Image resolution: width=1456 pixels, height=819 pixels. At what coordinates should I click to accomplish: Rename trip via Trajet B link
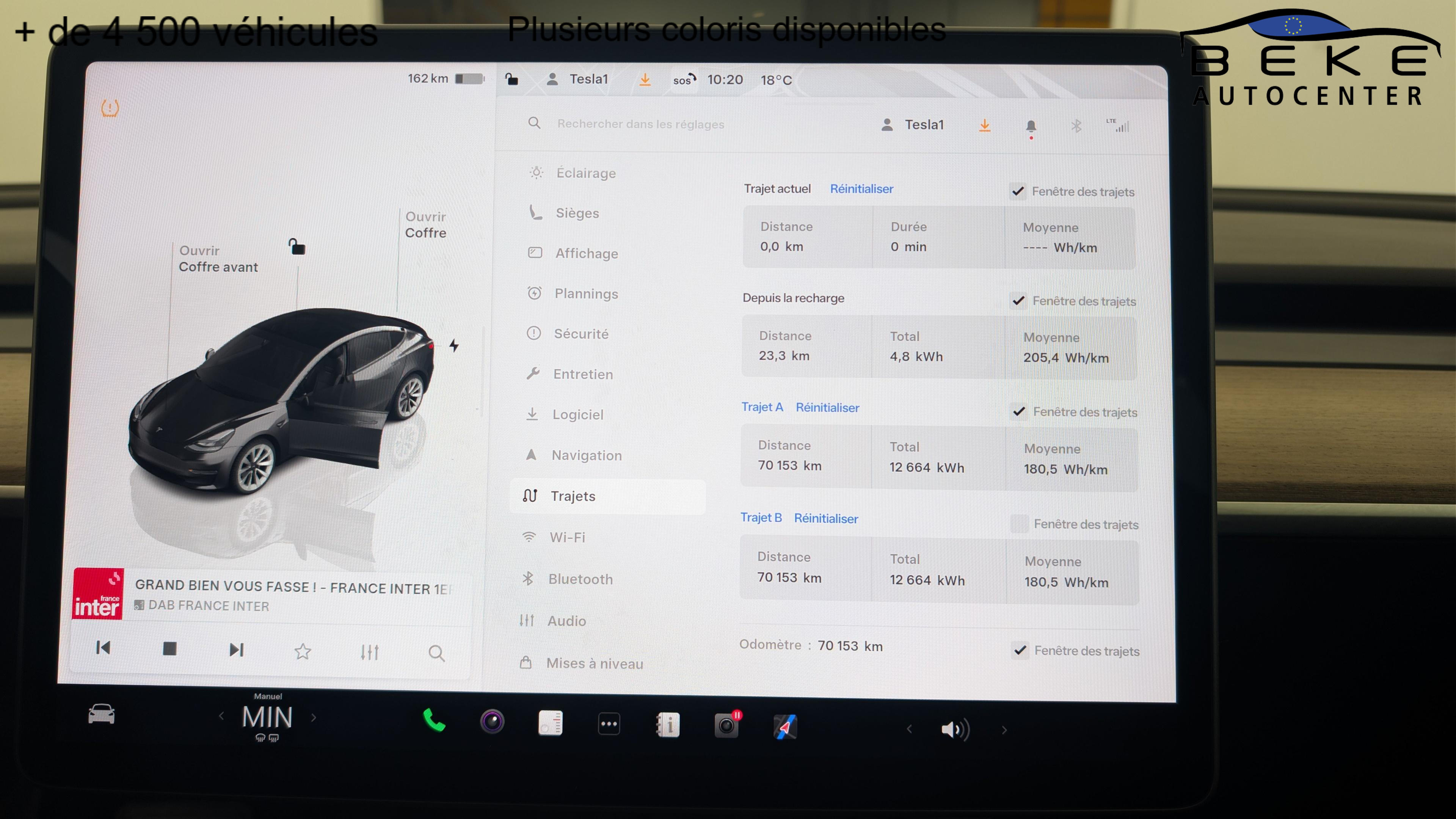tap(761, 518)
